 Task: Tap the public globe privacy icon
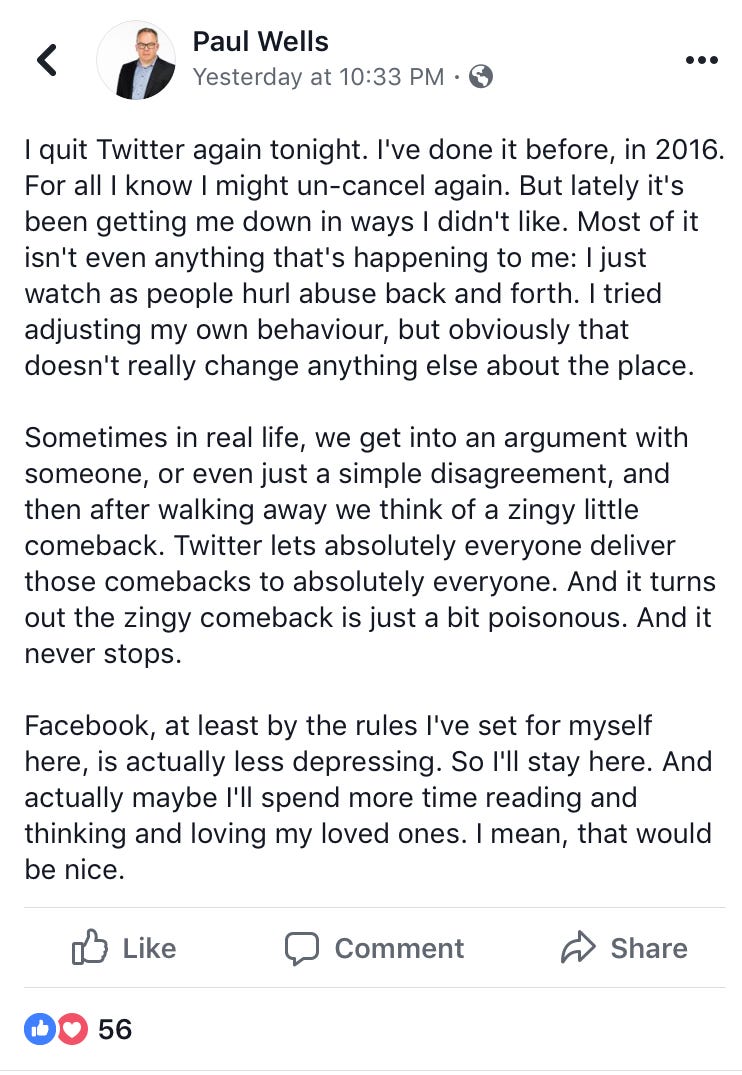pyautogui.click(x=481, y=76)
